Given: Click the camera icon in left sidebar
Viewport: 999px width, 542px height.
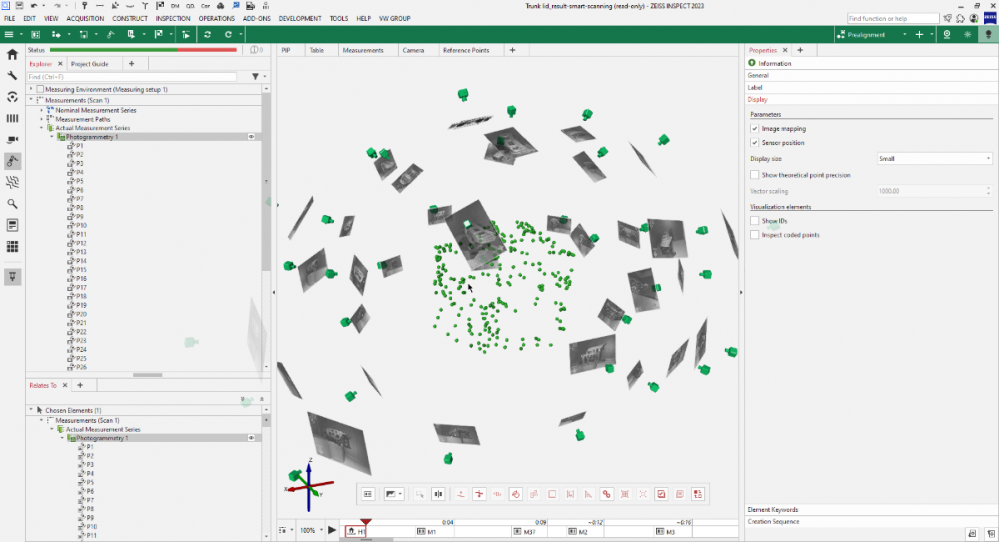Looking at the screenshot, I should coord(12,139).
